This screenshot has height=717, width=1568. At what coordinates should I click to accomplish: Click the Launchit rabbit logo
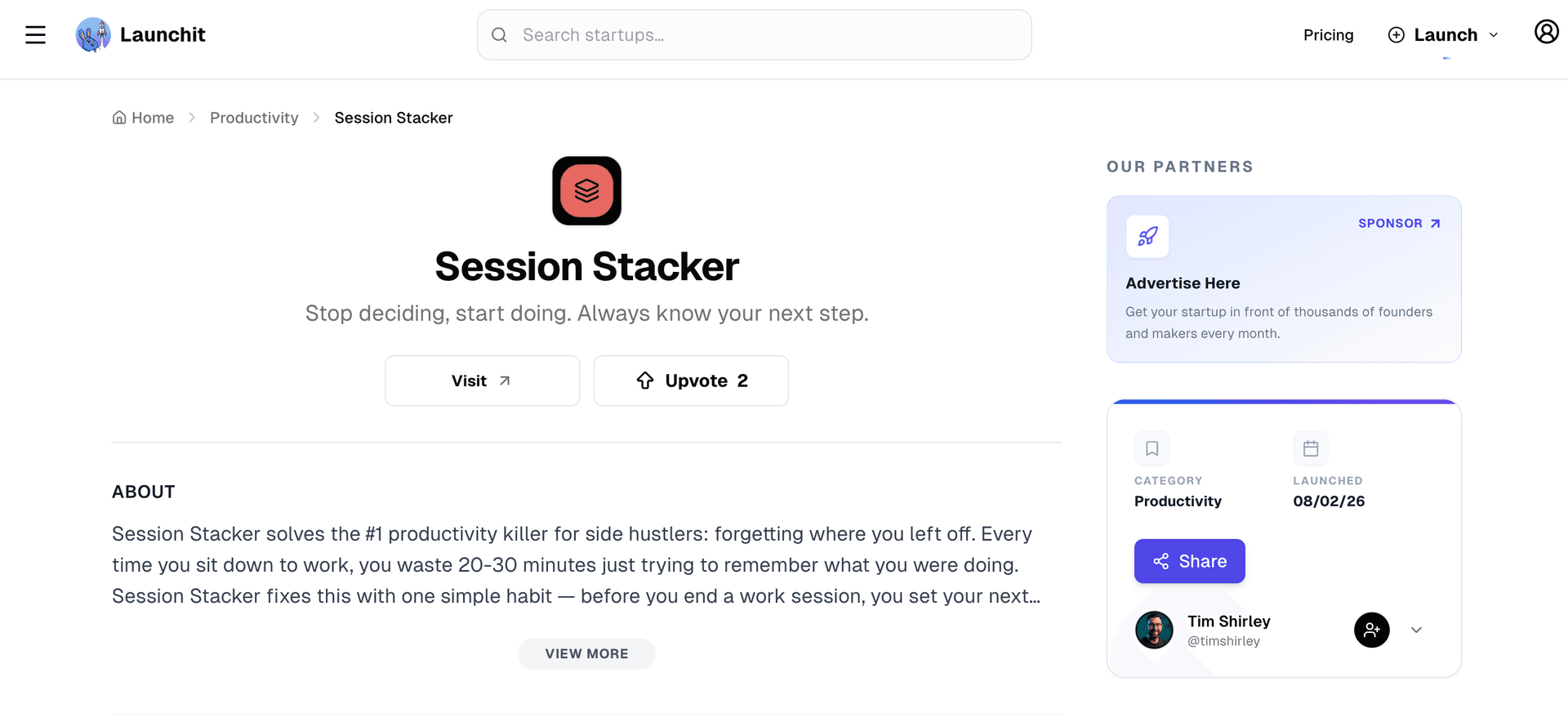coord(93,35)
